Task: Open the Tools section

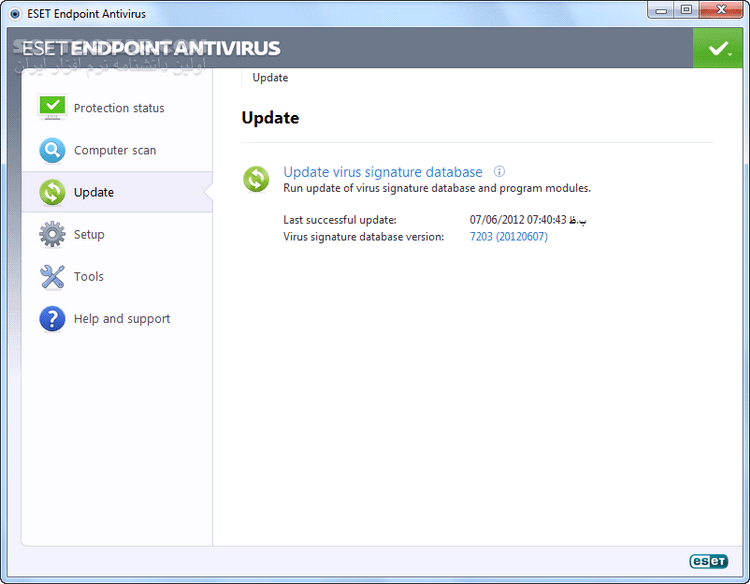Action: pos(118,276)
